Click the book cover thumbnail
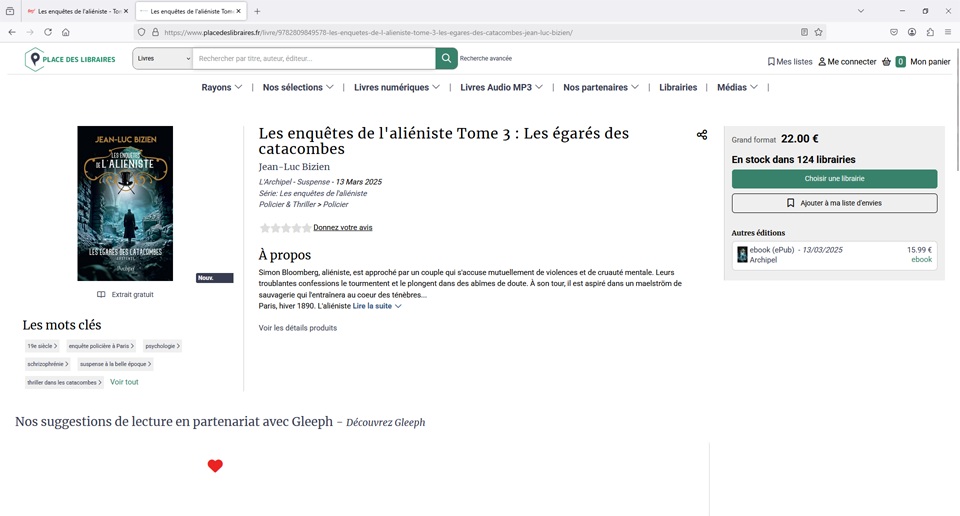This screenshot has height=516, width=960. click(125, 203)
